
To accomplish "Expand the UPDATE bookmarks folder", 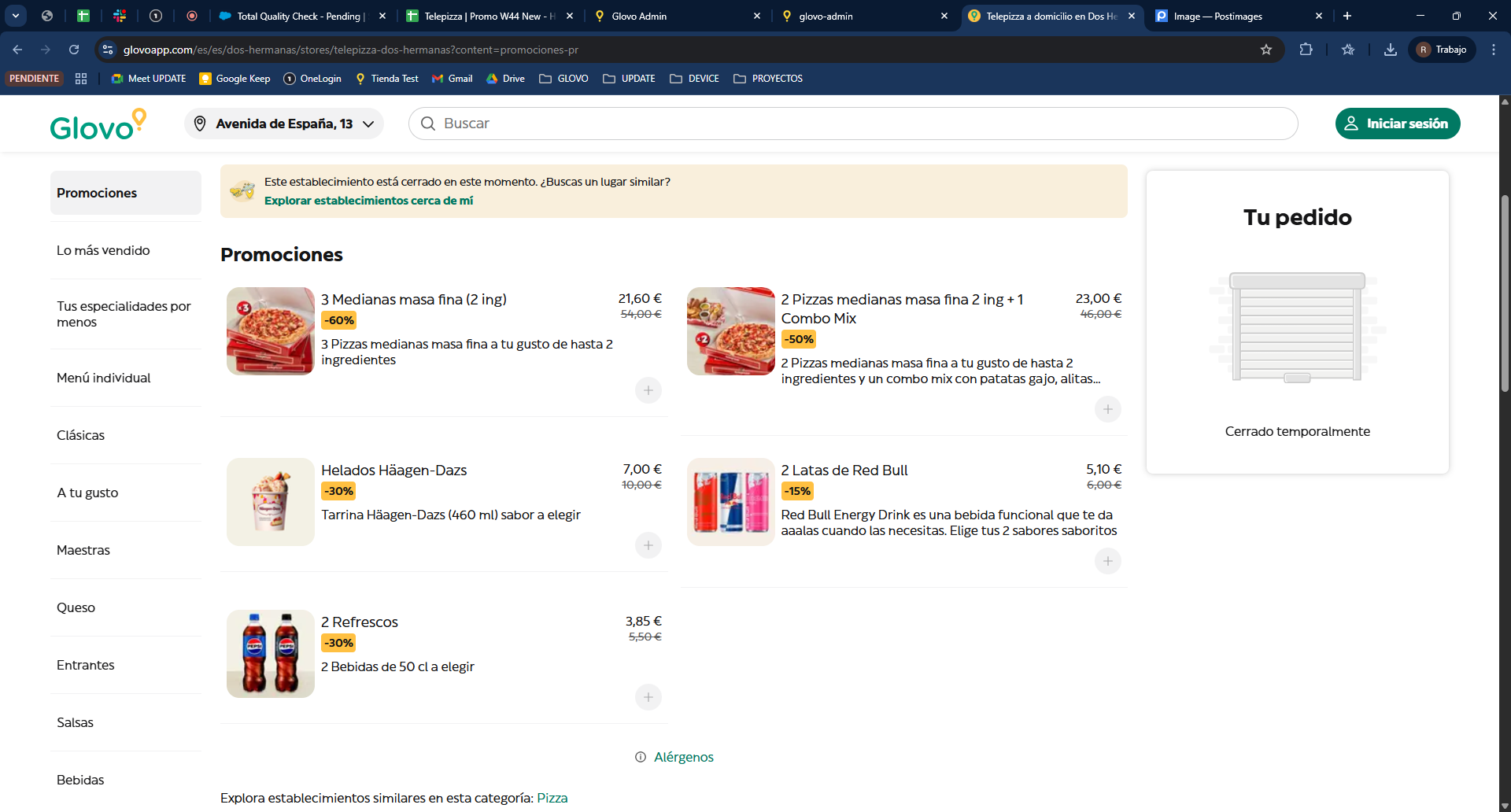I will click(x=629, y=79).
